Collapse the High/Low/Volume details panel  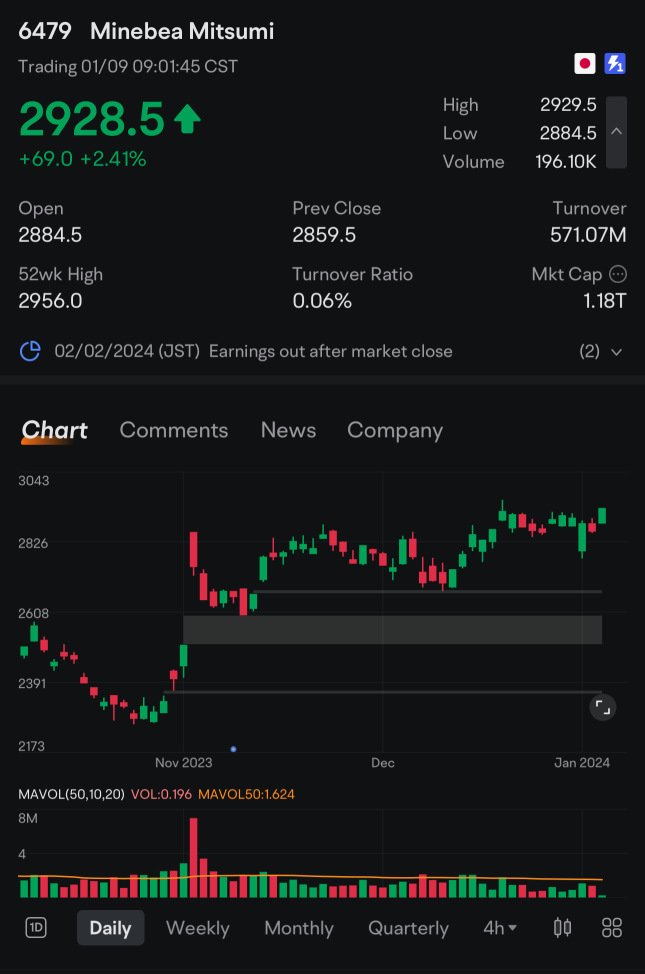[x=616, y=132]
